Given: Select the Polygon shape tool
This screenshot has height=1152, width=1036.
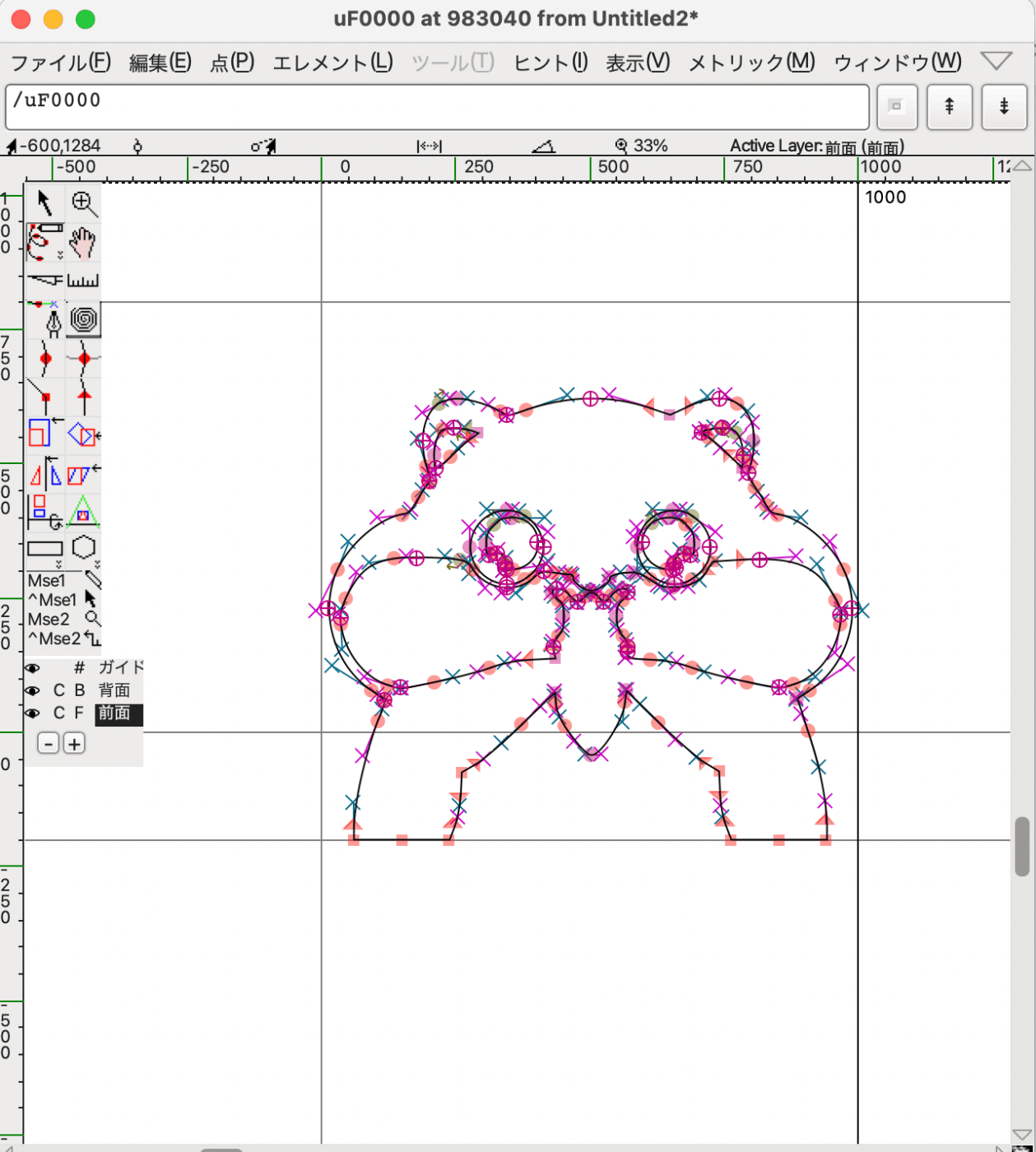Looking at the screenshot, I should (83, 547).
